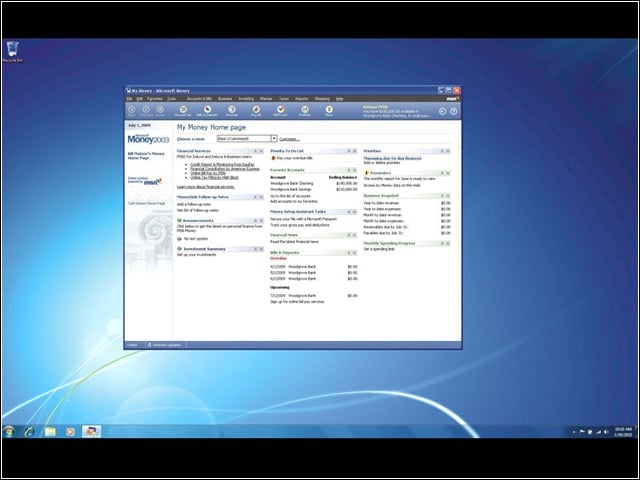
Task: Click Read the latest financial news
Action: point(294,242)
